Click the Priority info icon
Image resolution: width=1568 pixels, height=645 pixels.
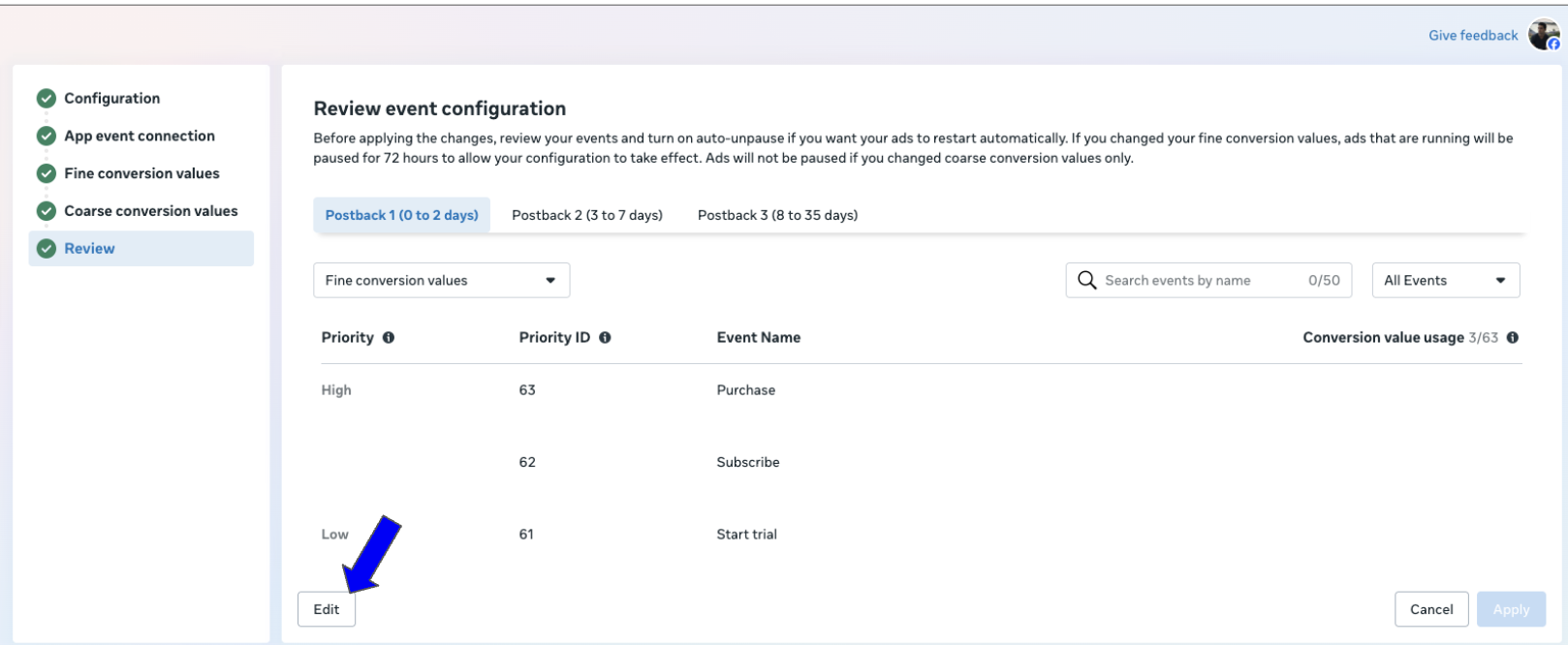pyautogui.click(x=389, y=338)
